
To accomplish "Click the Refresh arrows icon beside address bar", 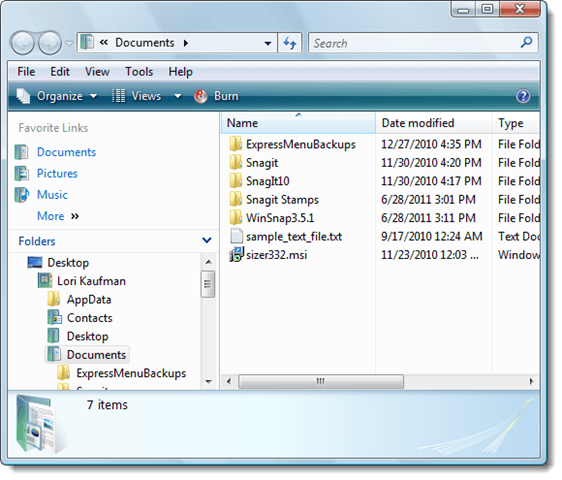I will 290,43.
